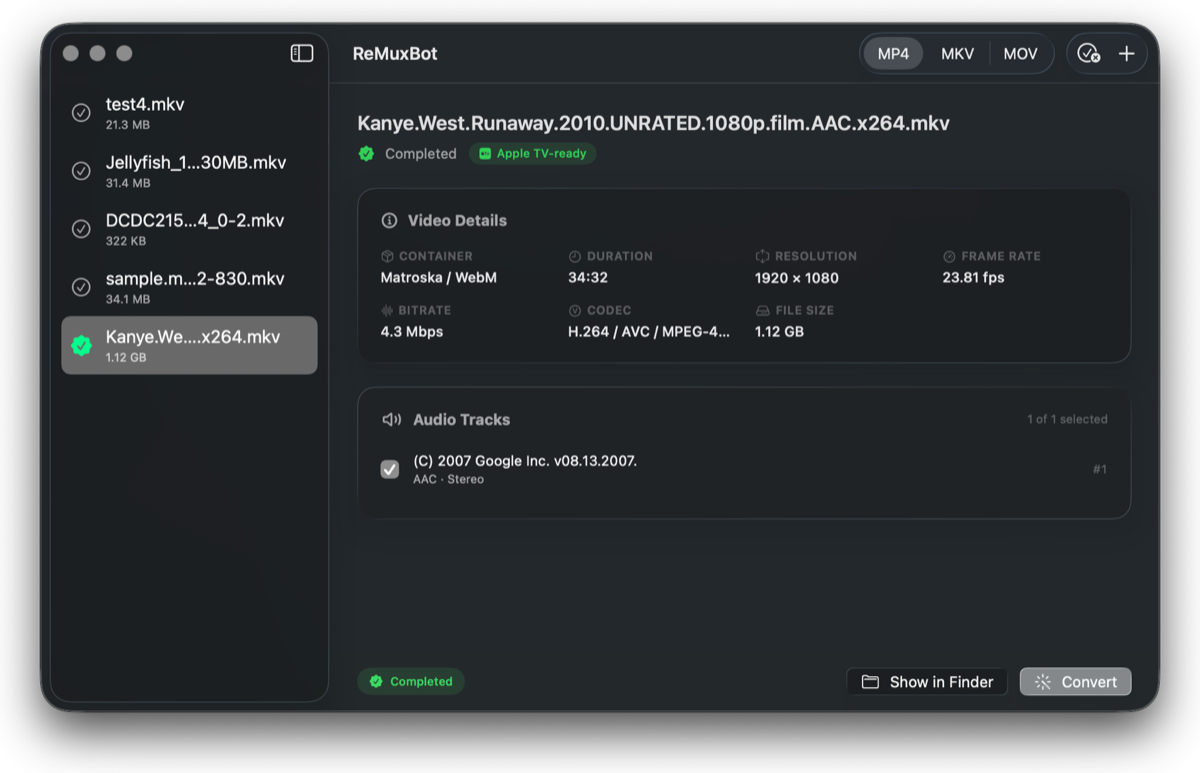Click the Kanye.West.Runaway file title
This screenshot has height=773, width=1200.
pos(653,123)
